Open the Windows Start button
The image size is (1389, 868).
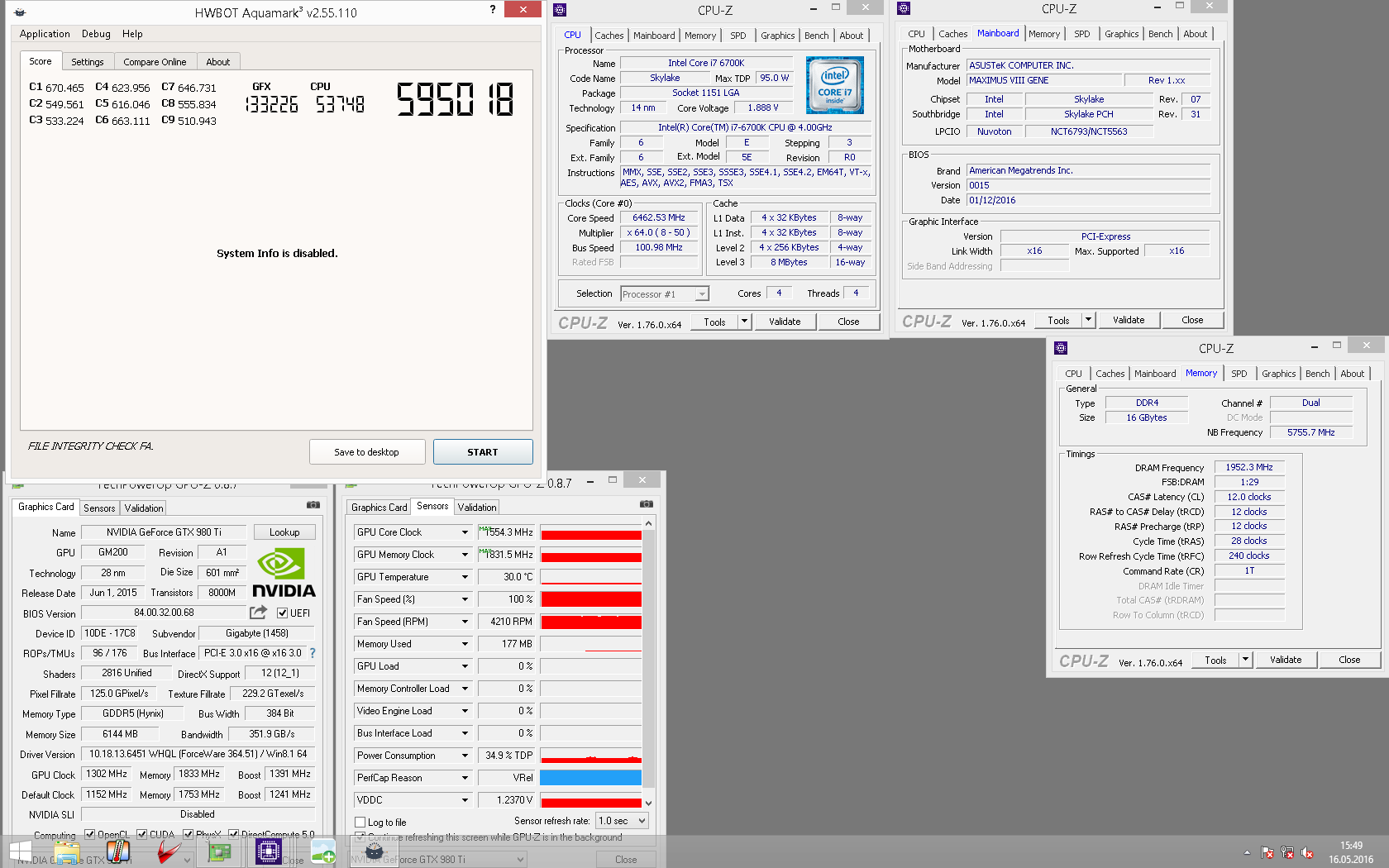click(x=20, y=852)
